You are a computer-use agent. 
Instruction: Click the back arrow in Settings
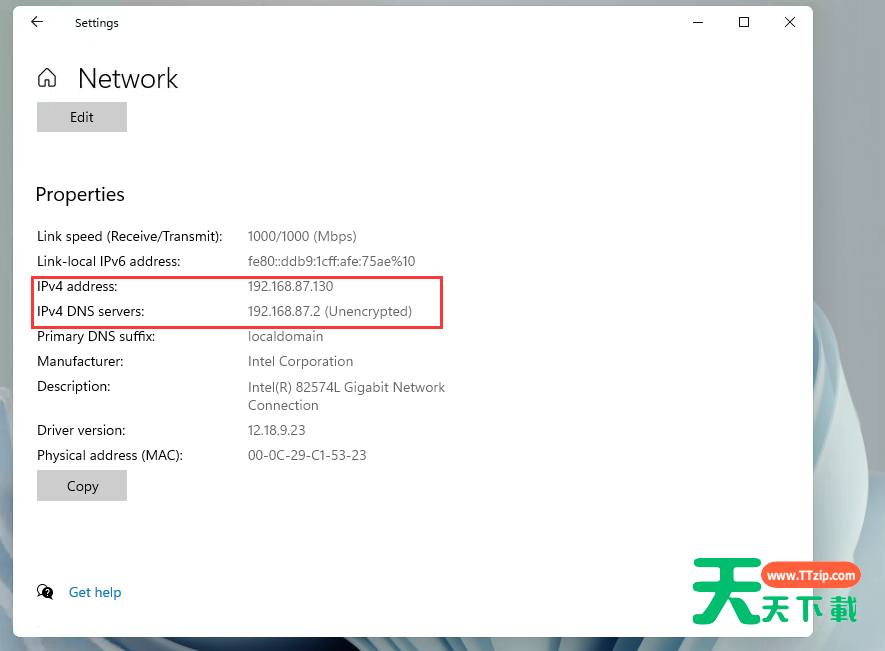pyautogui.click(x=37, y=22)
